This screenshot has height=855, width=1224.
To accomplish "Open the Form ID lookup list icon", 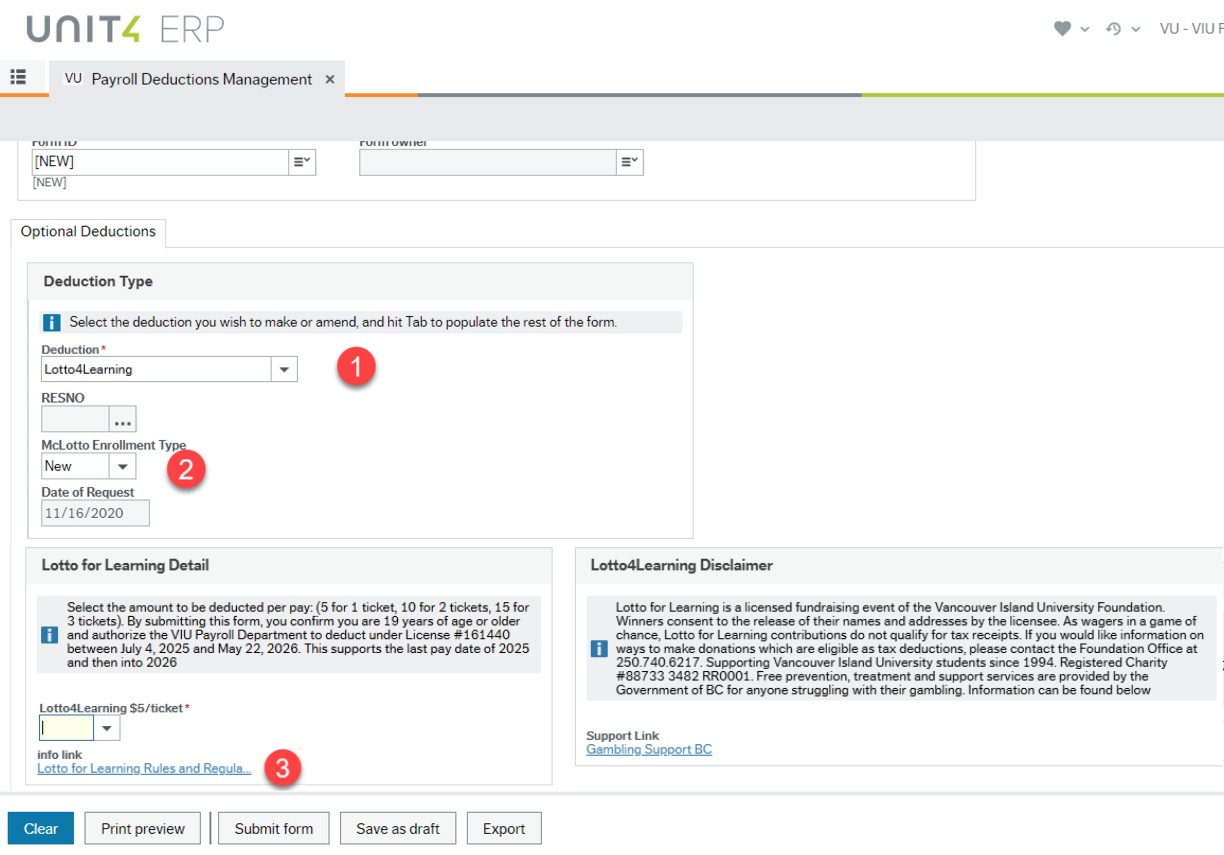I will coord(302,162).
